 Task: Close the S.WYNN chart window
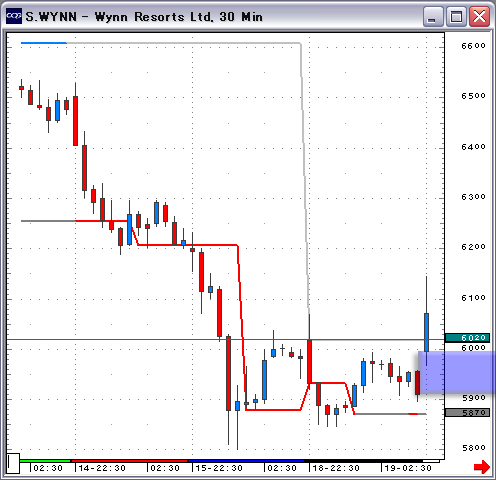tap(479, 16)
